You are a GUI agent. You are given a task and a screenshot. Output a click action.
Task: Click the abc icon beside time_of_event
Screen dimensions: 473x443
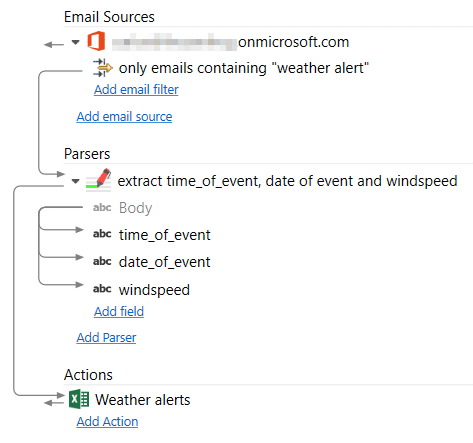(x=102, y=234)
